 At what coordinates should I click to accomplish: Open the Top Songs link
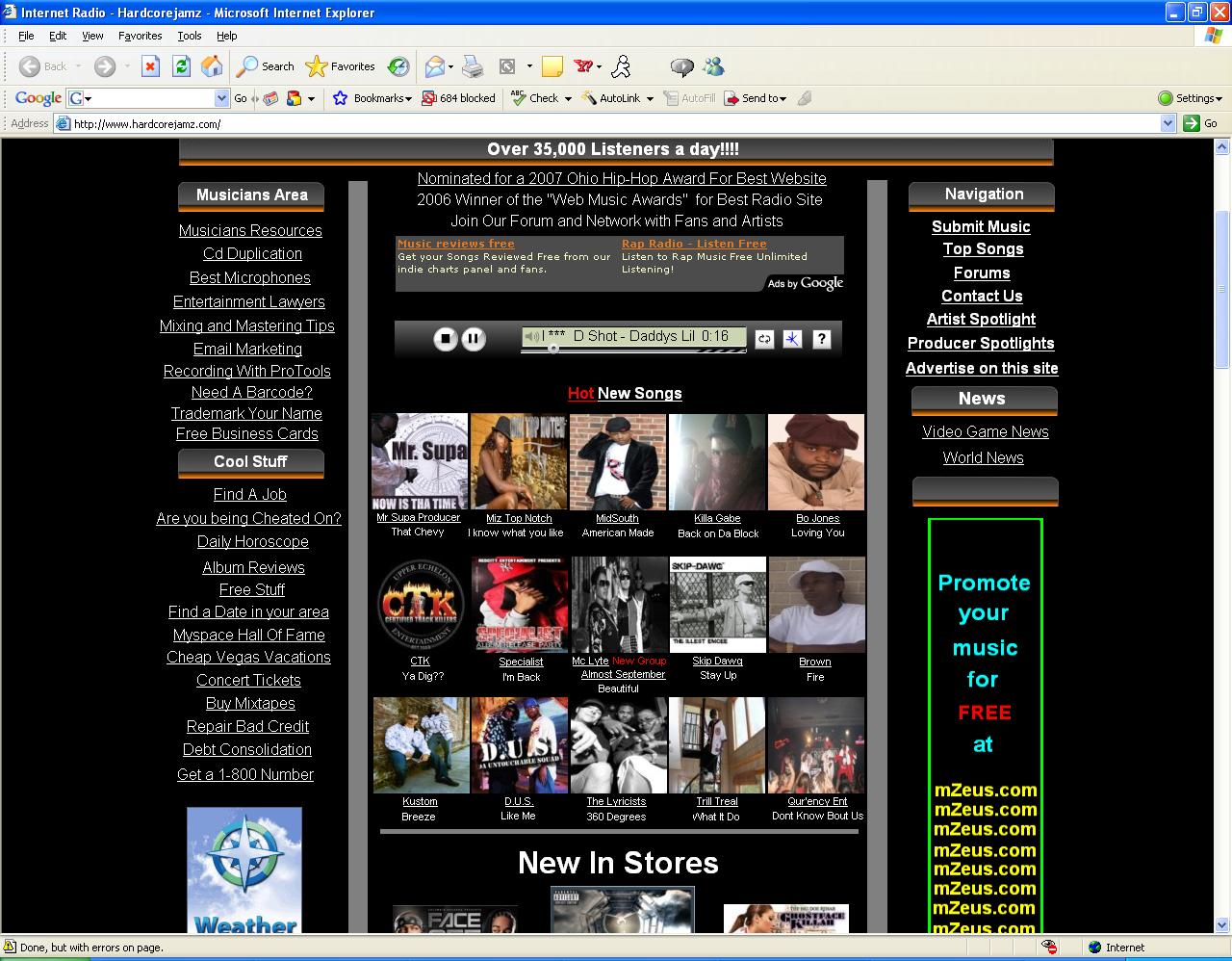983,248
